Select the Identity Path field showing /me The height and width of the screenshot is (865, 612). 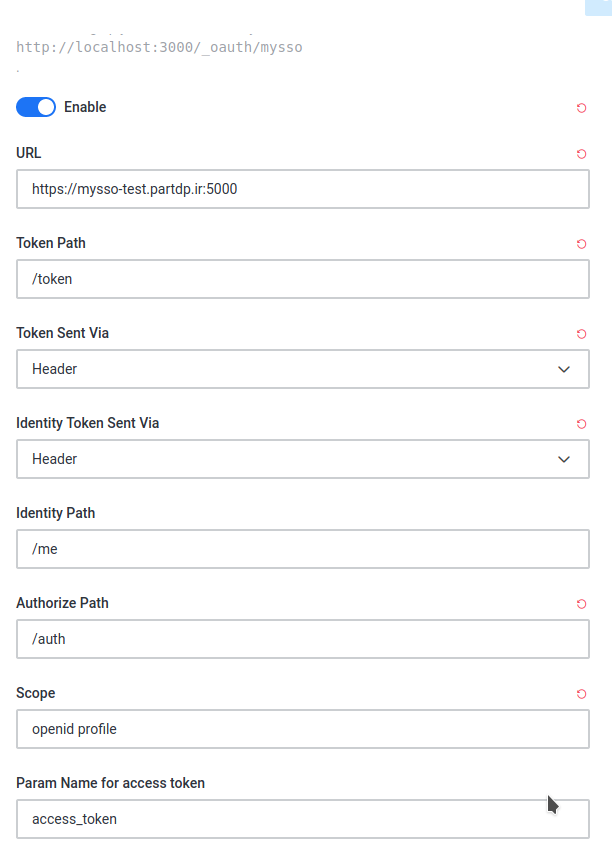[300, 549]
